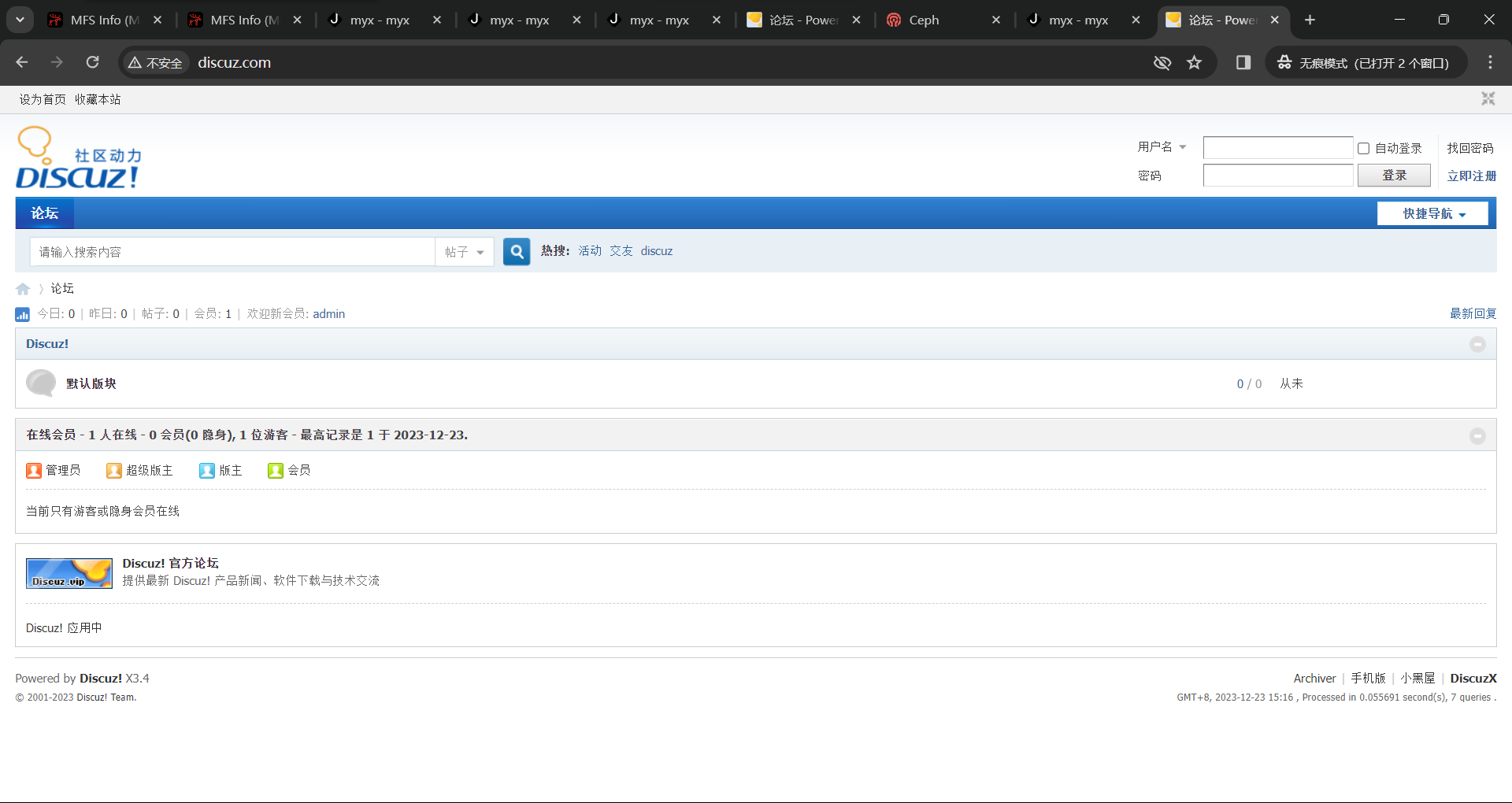Close the Ceph tab
The image size is (1512, 803).
click(x=996, y=20)
